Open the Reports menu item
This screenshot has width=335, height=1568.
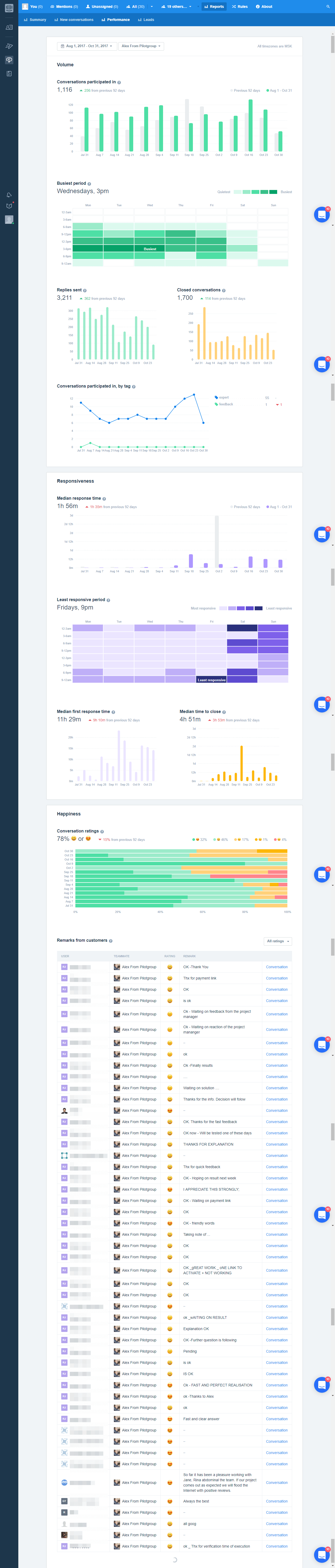[214, 7]
